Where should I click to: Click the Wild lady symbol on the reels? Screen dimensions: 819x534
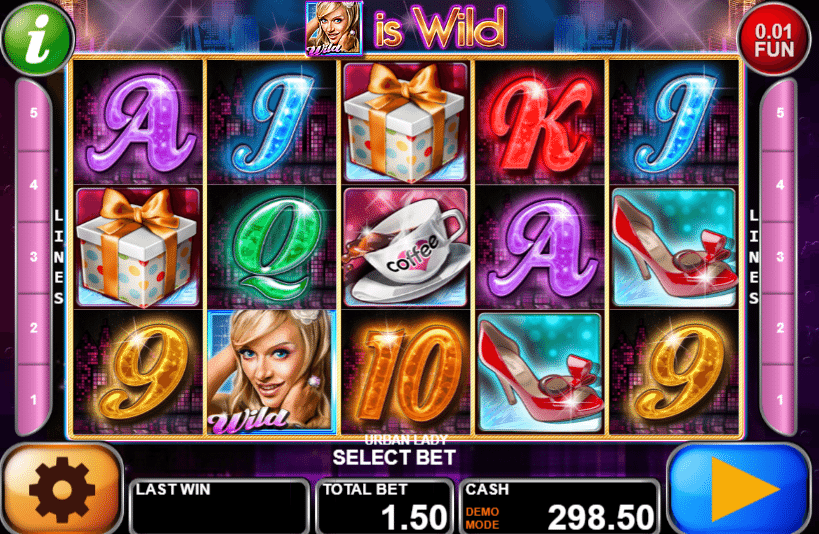coord(271,372)
